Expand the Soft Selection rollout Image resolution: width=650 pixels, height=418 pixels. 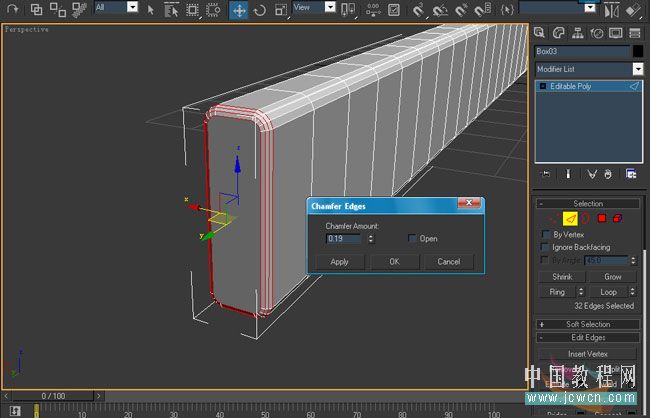click(588, 324)
